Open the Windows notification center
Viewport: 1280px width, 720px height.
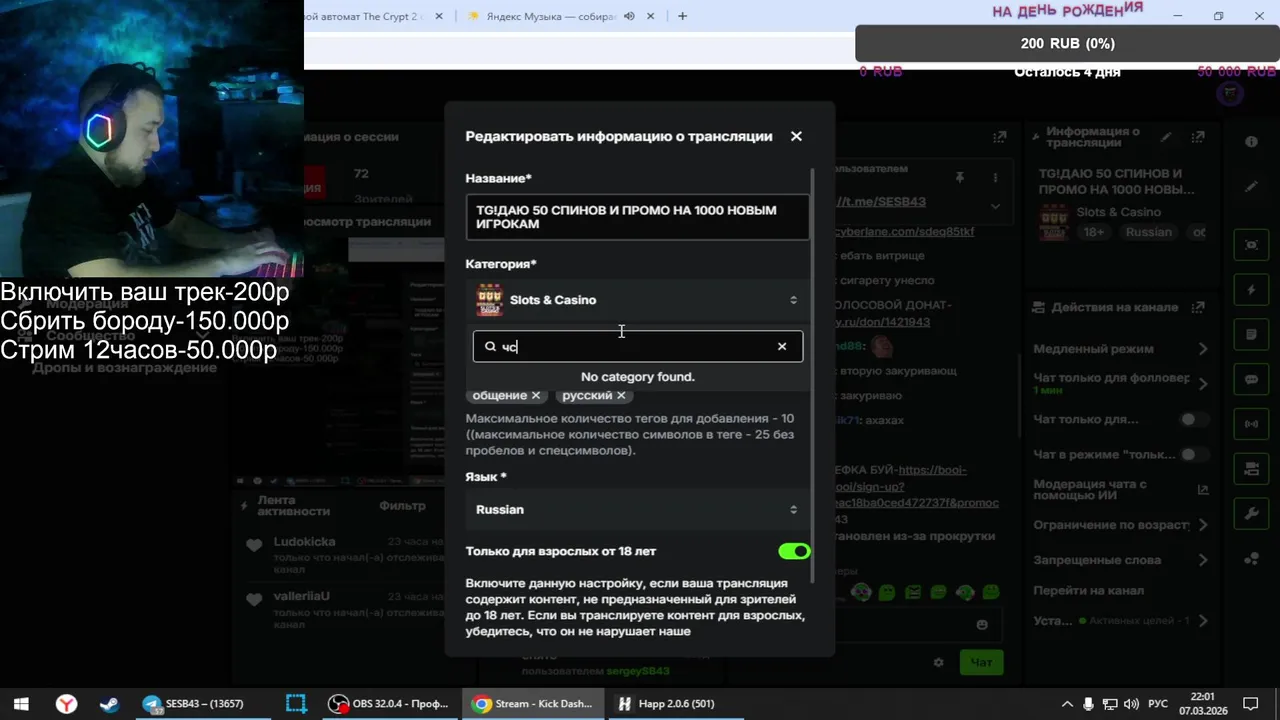point(1250,704)
